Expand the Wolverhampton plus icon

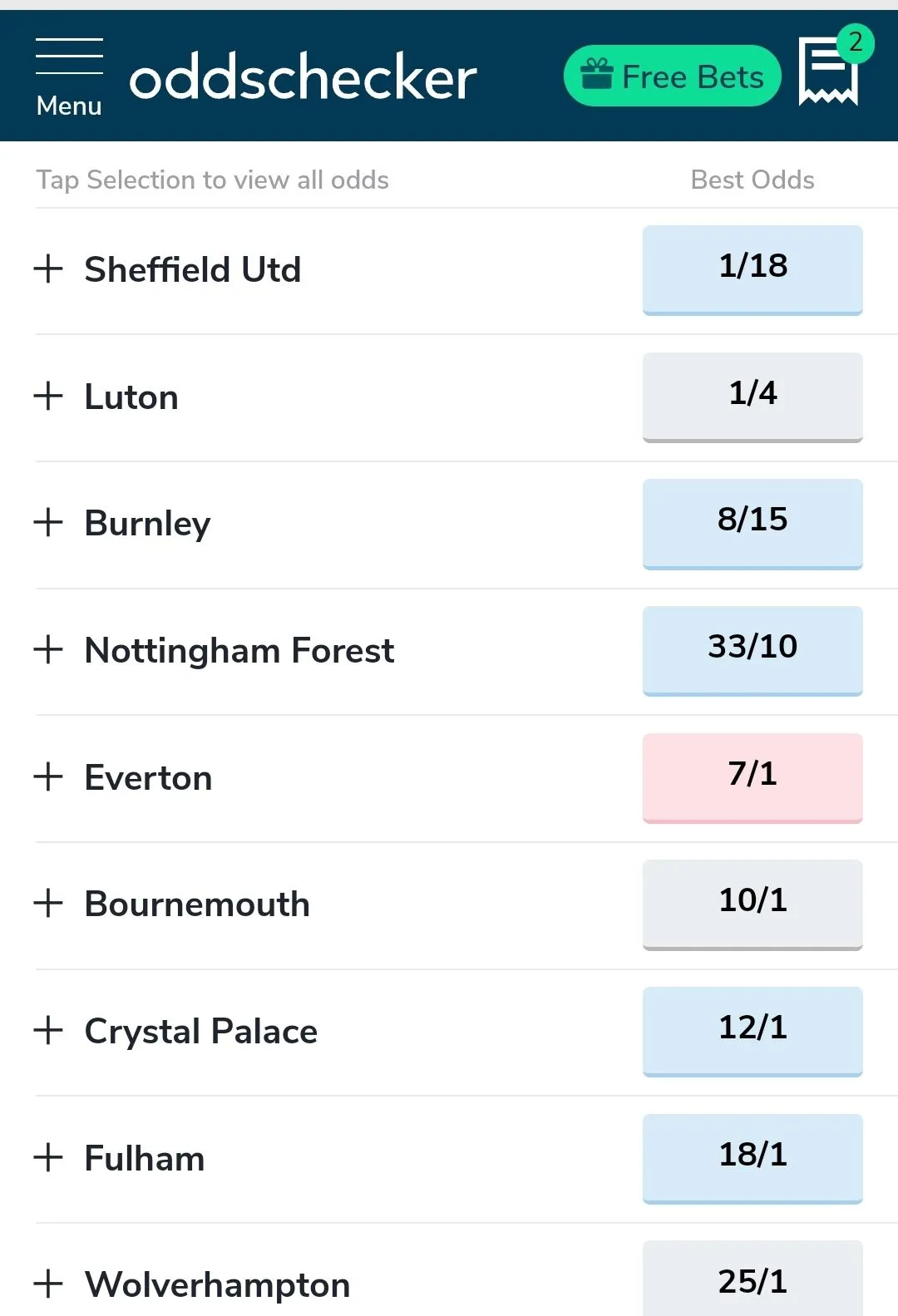click(48, 1284)
